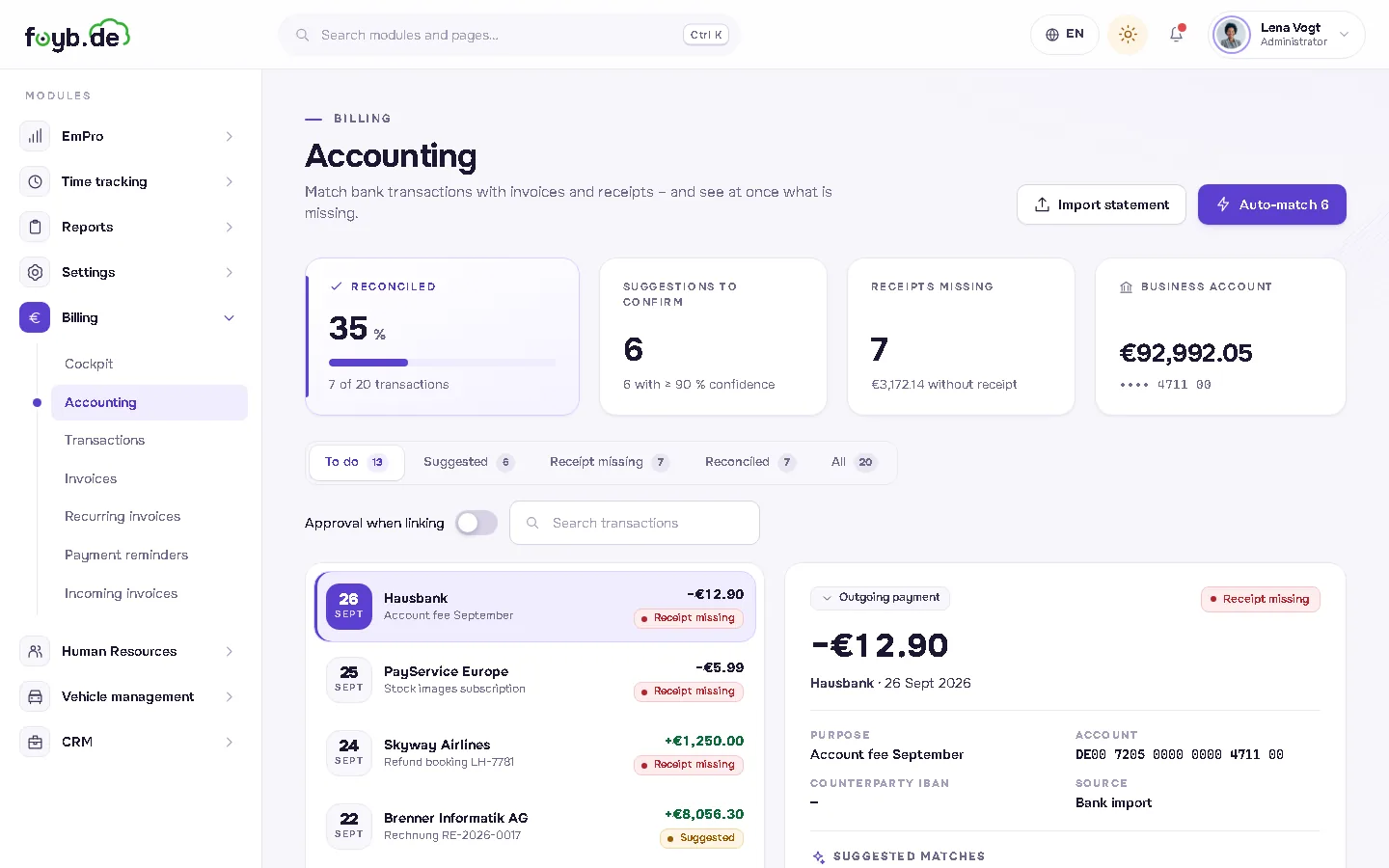The width and height of the screenshot is (1389, 868).
Task: Click the sparkle icon beside Suggested Matches
Action: click(818, 856)
